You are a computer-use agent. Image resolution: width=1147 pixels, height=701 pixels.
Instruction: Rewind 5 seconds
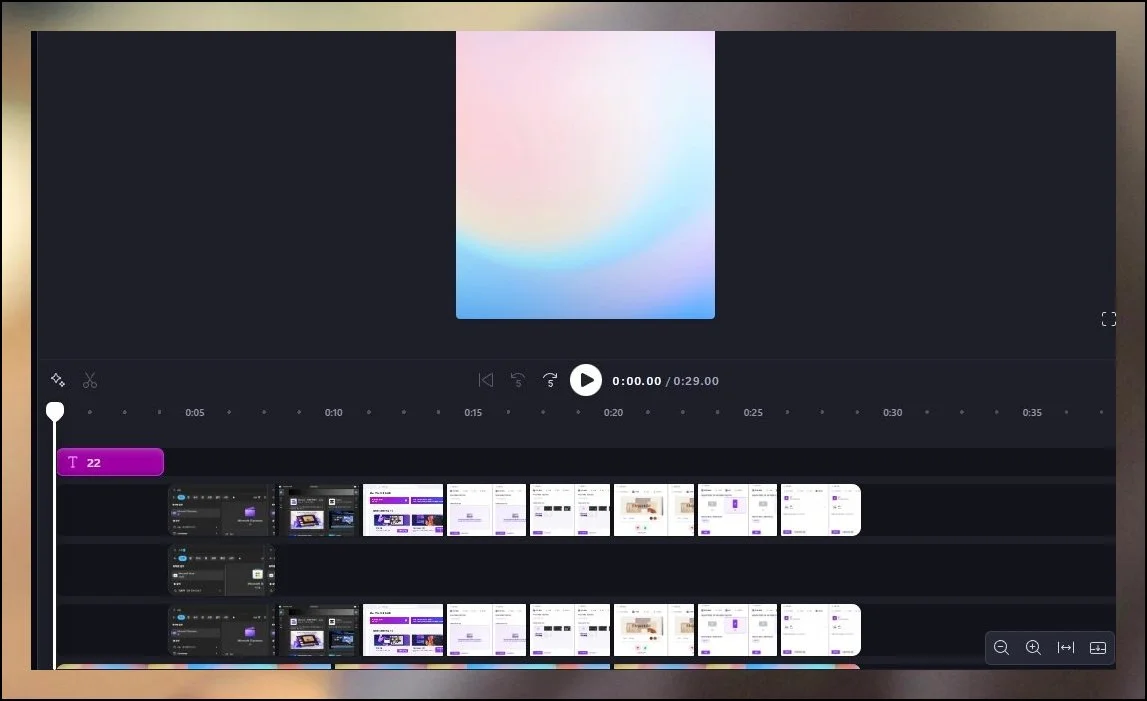pos(517,380)
